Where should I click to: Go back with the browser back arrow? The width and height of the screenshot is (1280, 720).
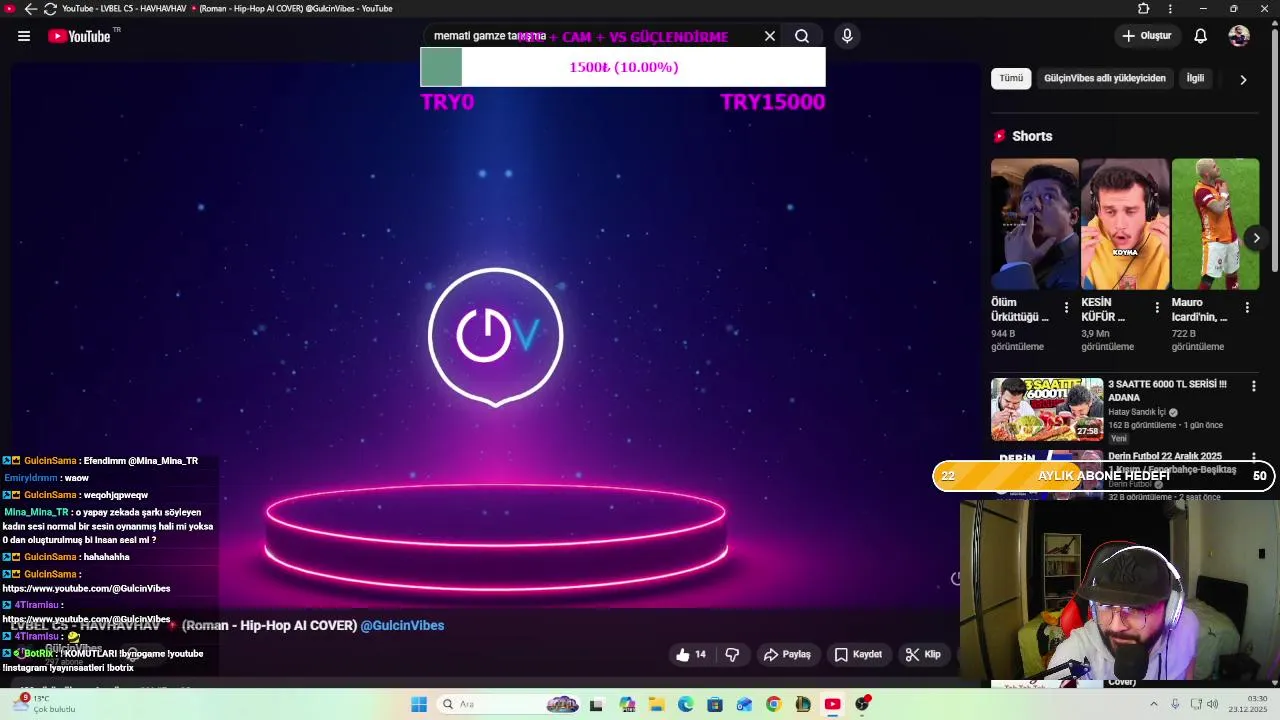[x=30, y=9]
